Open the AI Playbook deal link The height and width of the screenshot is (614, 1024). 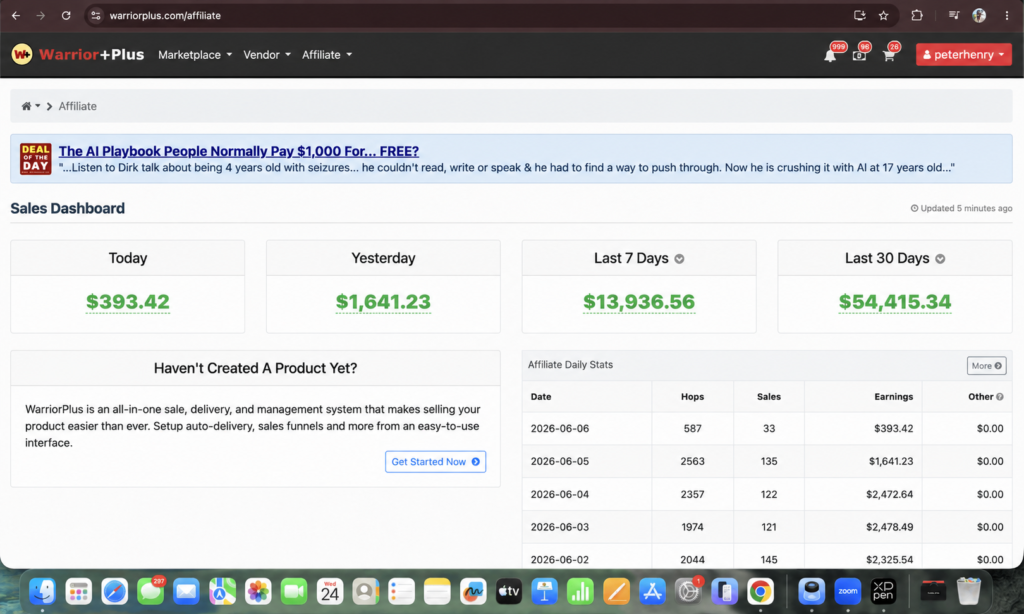click(238, 151)
